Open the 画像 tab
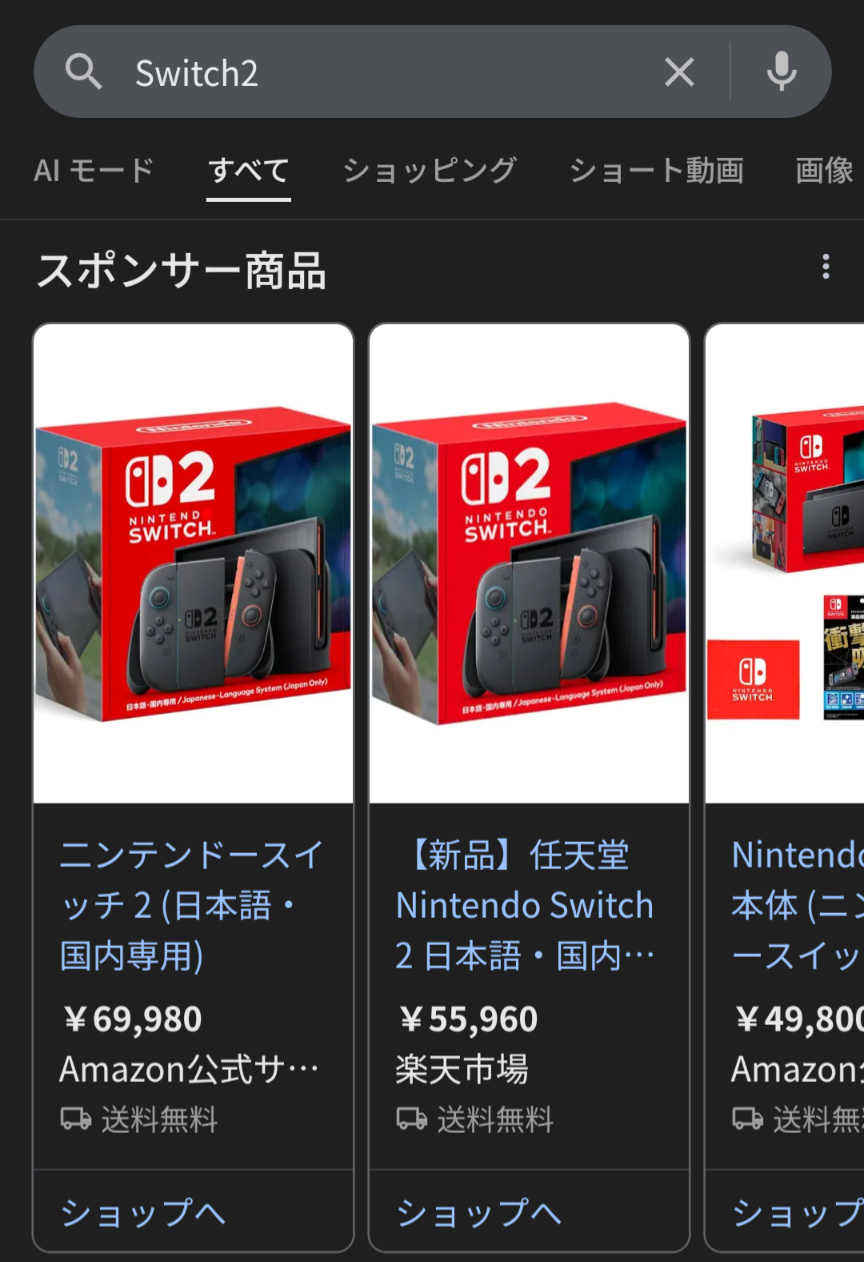This screenshot has width=864, height=1262. tap(824, 170)
